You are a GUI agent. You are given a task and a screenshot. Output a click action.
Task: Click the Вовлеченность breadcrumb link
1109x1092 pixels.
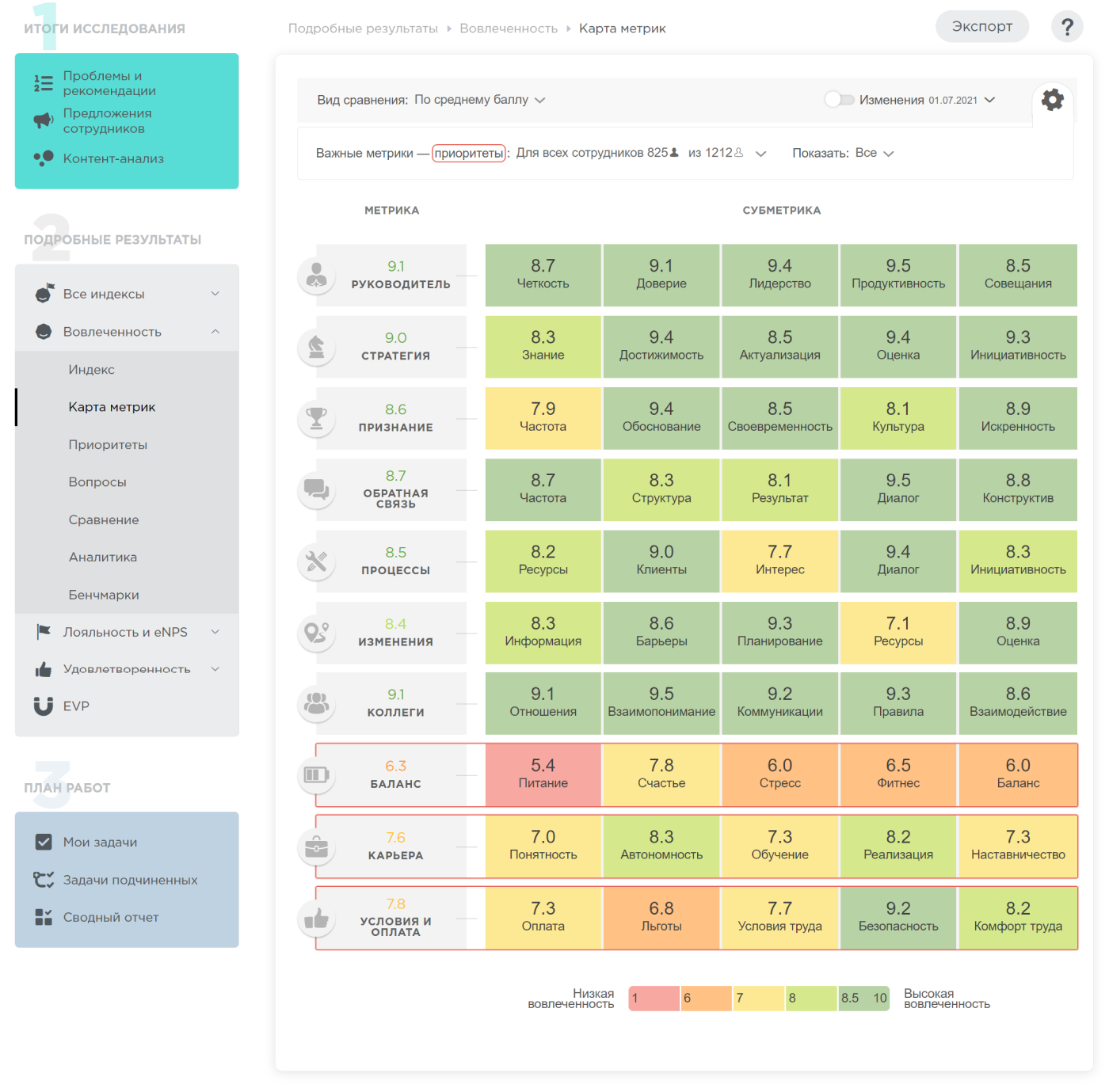click(x=509, y=29)
